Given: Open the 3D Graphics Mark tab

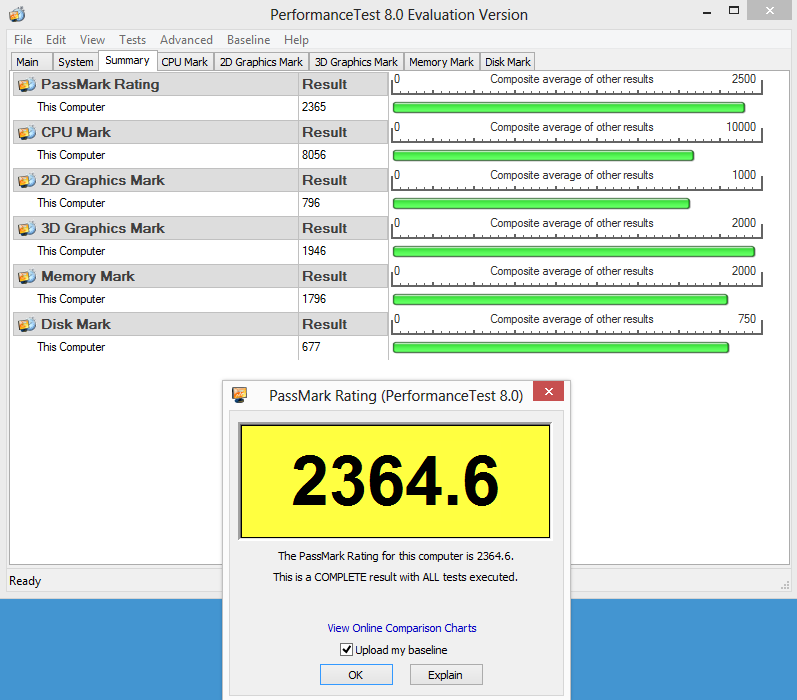Looking at the screenshot, I should pos(356,62).
